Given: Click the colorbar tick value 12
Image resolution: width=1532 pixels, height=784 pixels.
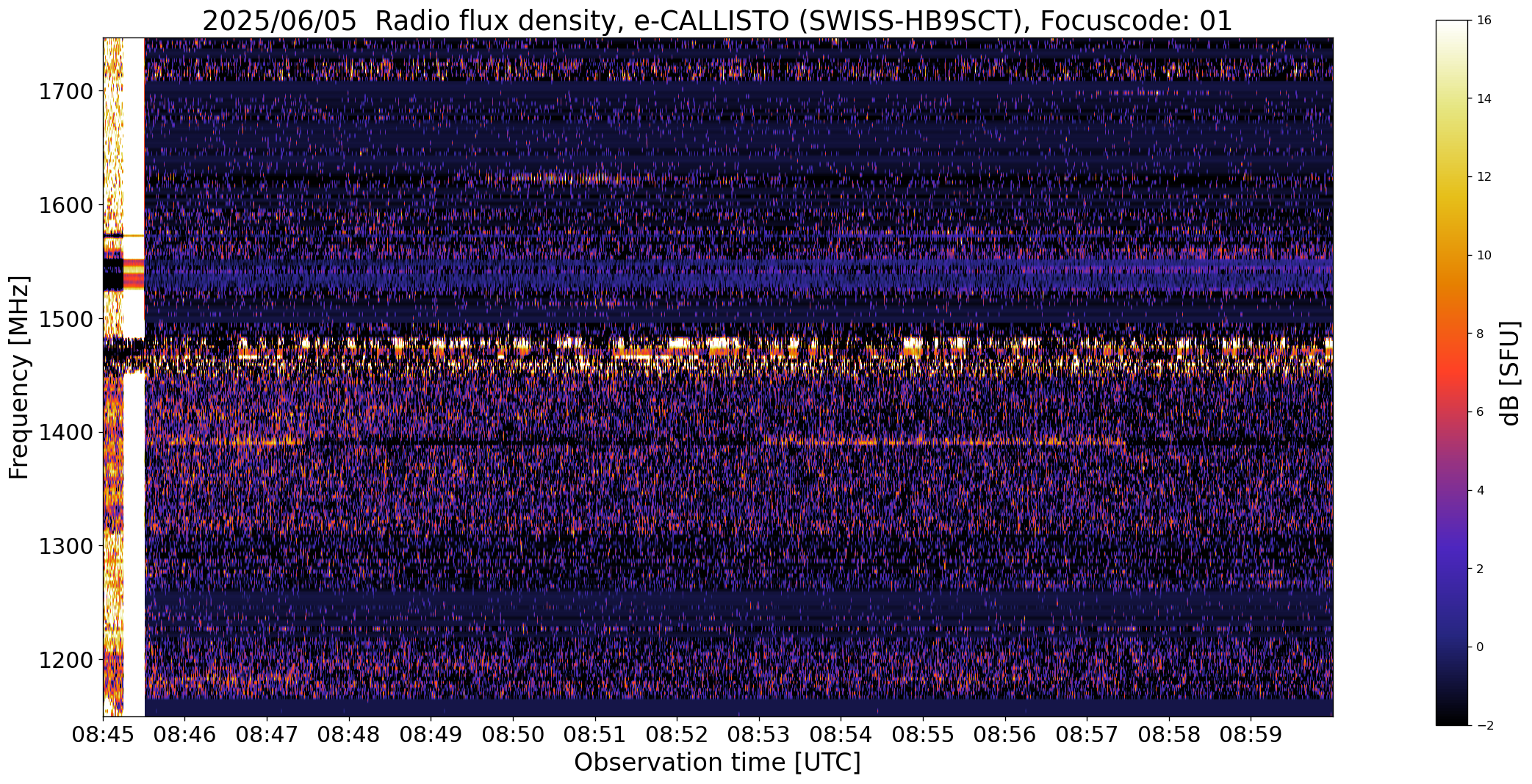Looking at the screenshot, I should click(1484, 177).
